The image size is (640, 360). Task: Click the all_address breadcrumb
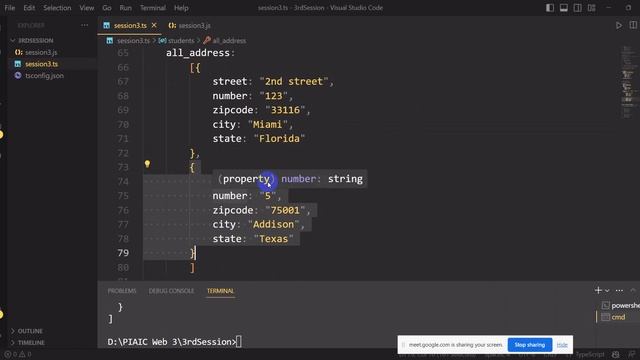[229, 40]
